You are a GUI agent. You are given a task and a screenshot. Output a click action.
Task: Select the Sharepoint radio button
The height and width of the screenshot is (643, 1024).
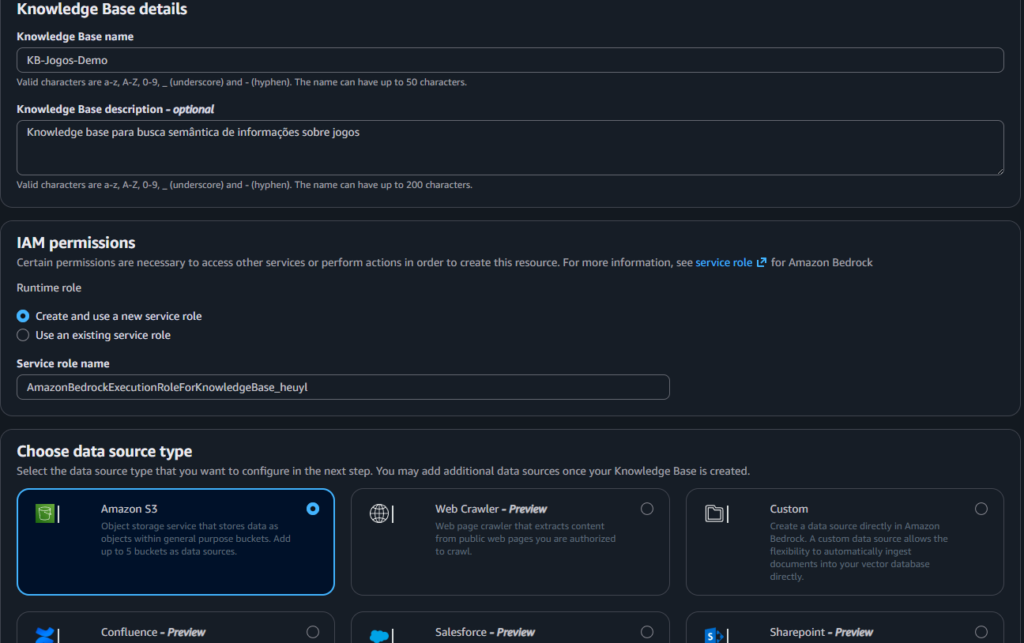click(x=981, y=632)
